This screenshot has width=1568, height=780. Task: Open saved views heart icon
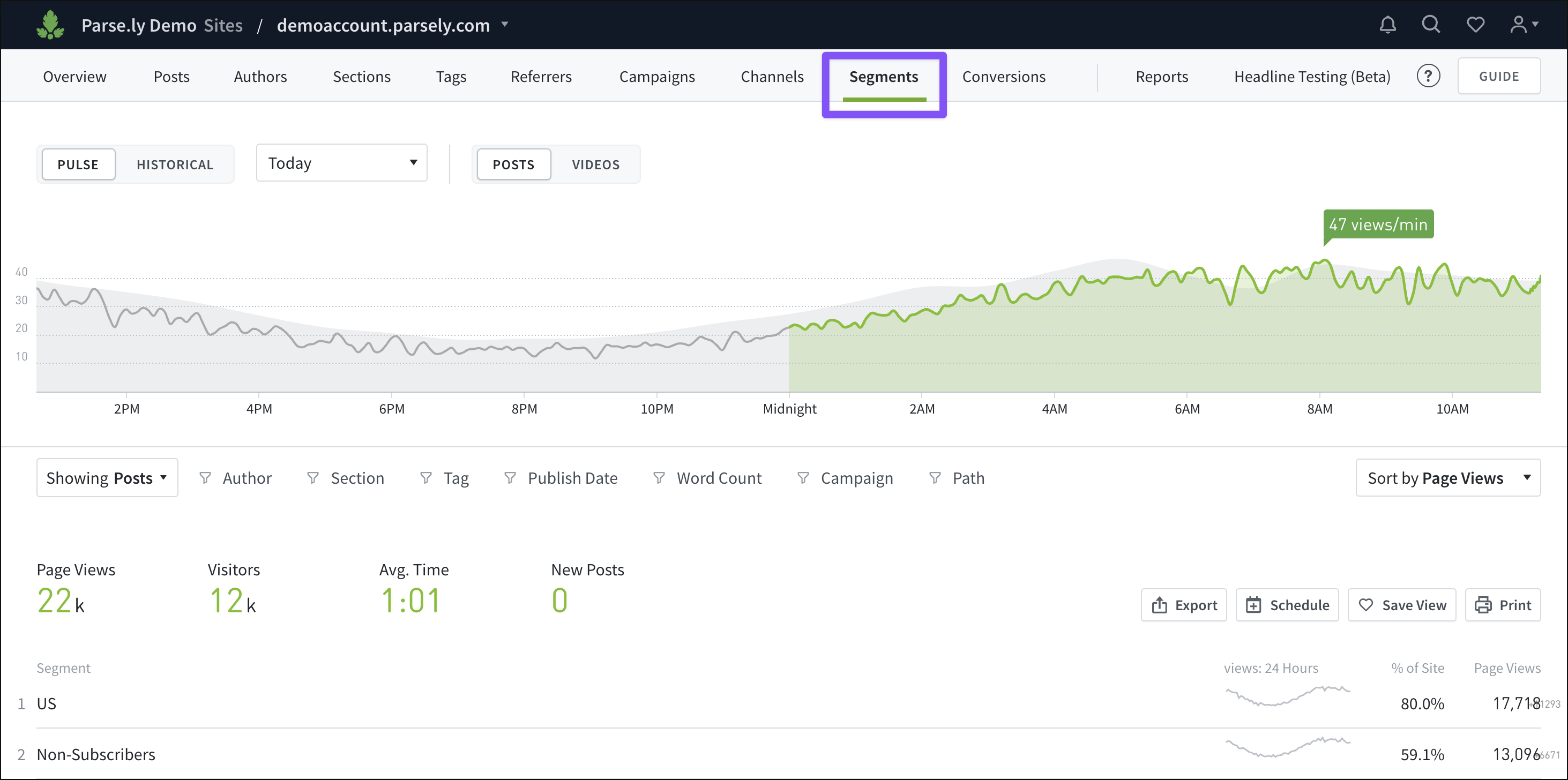tap(1475, 25)
